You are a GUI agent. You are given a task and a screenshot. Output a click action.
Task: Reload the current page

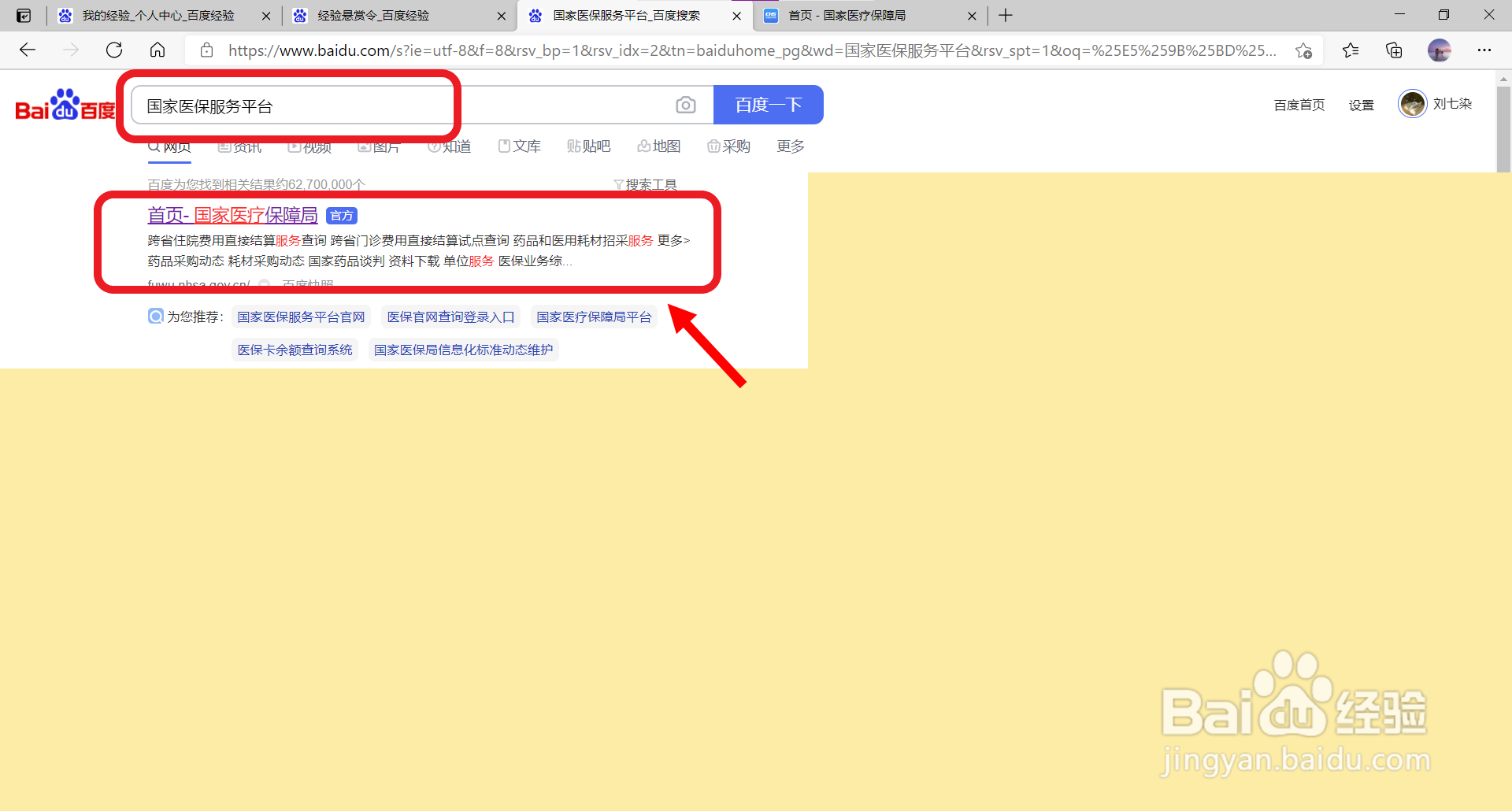point(114,50)
